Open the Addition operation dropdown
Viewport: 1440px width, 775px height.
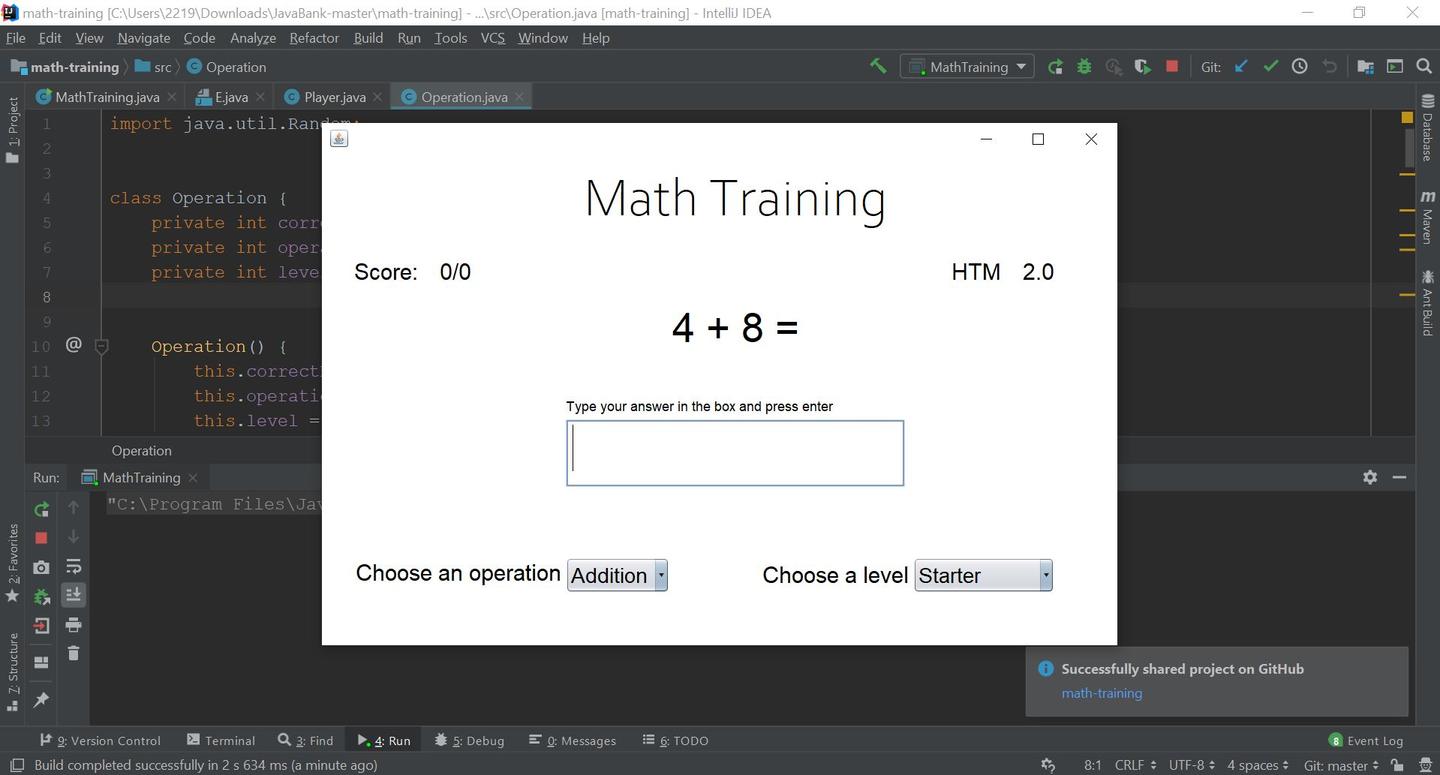(x=617, y=575)
